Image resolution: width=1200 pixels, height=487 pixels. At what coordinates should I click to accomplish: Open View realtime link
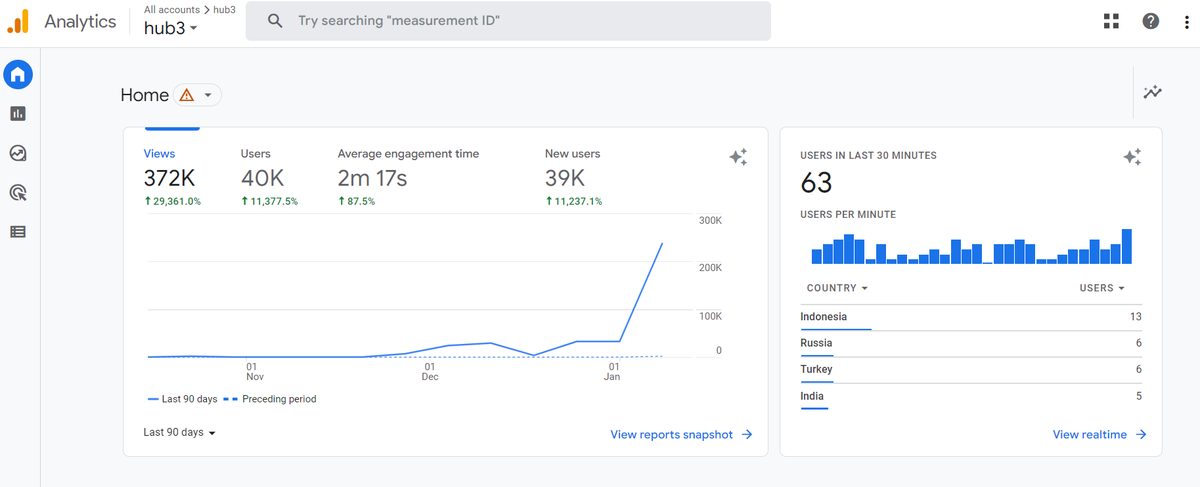[1099, 435]
